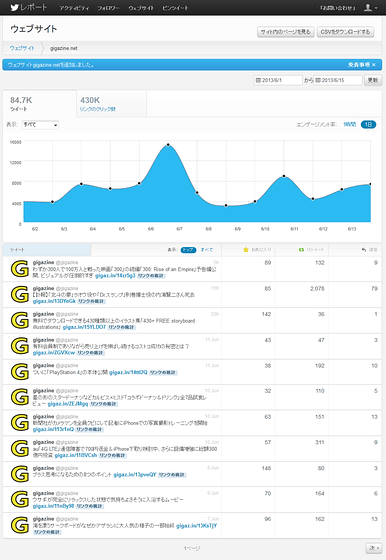Open the start date 2013/6/1 picker

278,80
